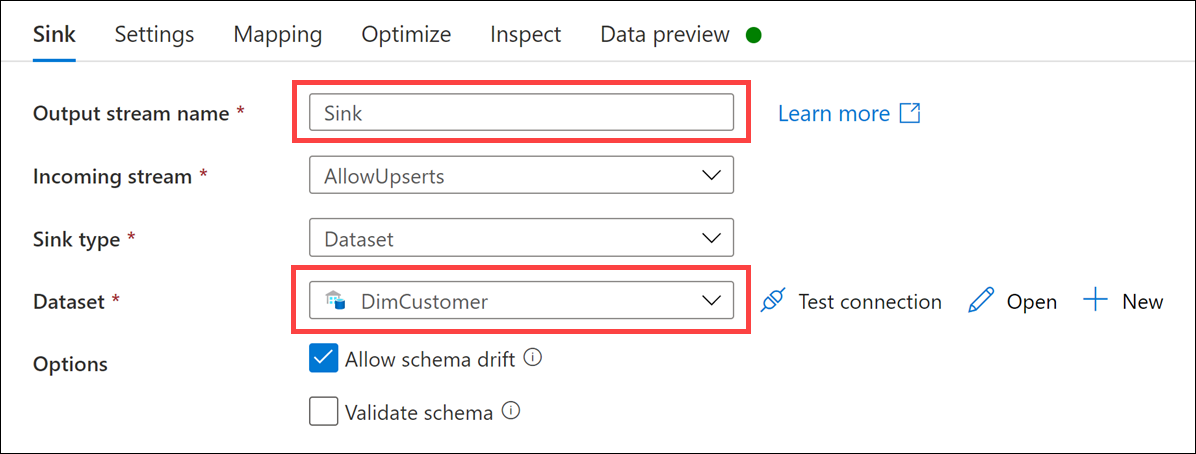Switch to the Settings tab
1196x454 pixels.
pyautogui.click(x=155, y=34)
